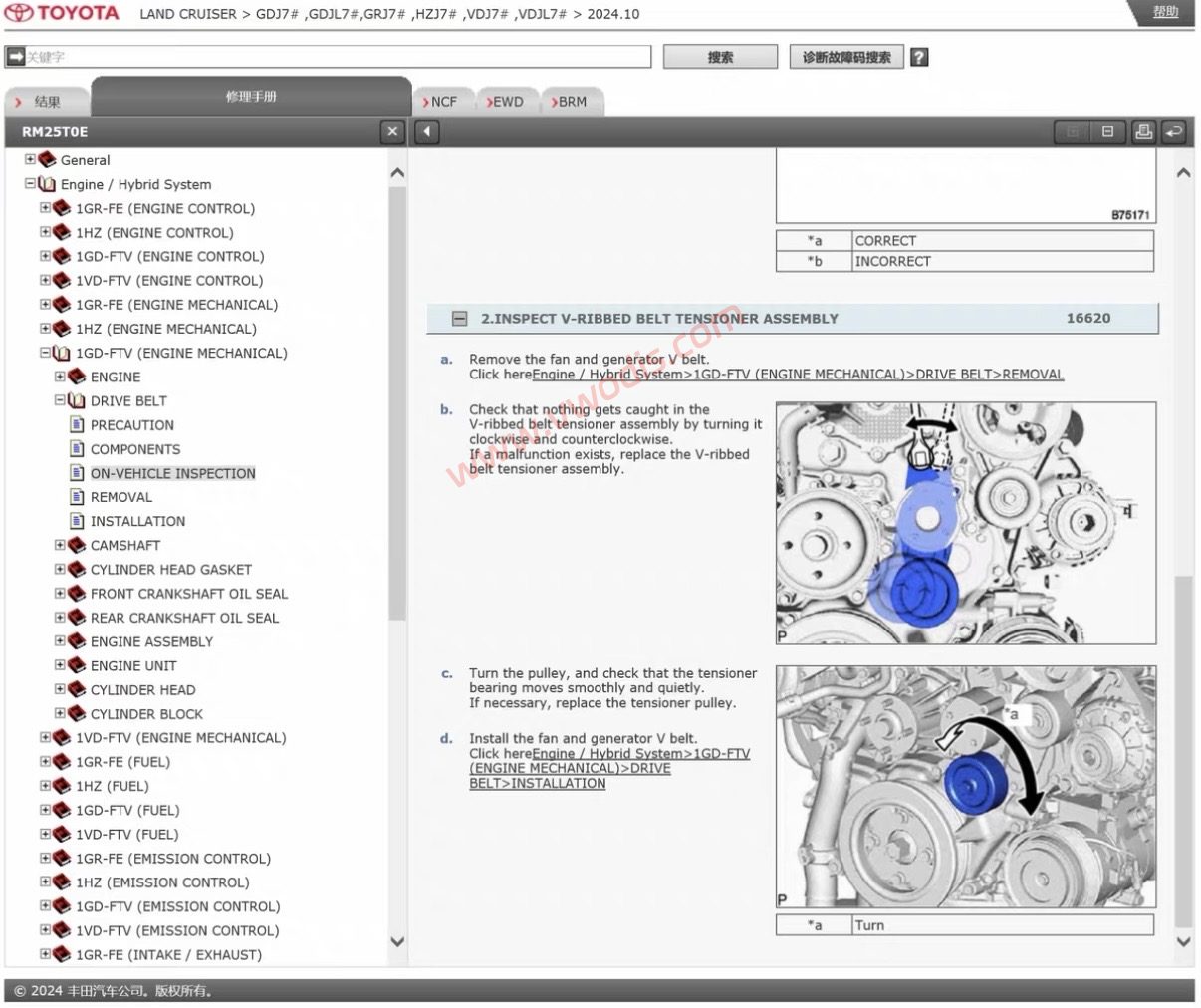Select the ENGINE tree item

coord(116,377)
